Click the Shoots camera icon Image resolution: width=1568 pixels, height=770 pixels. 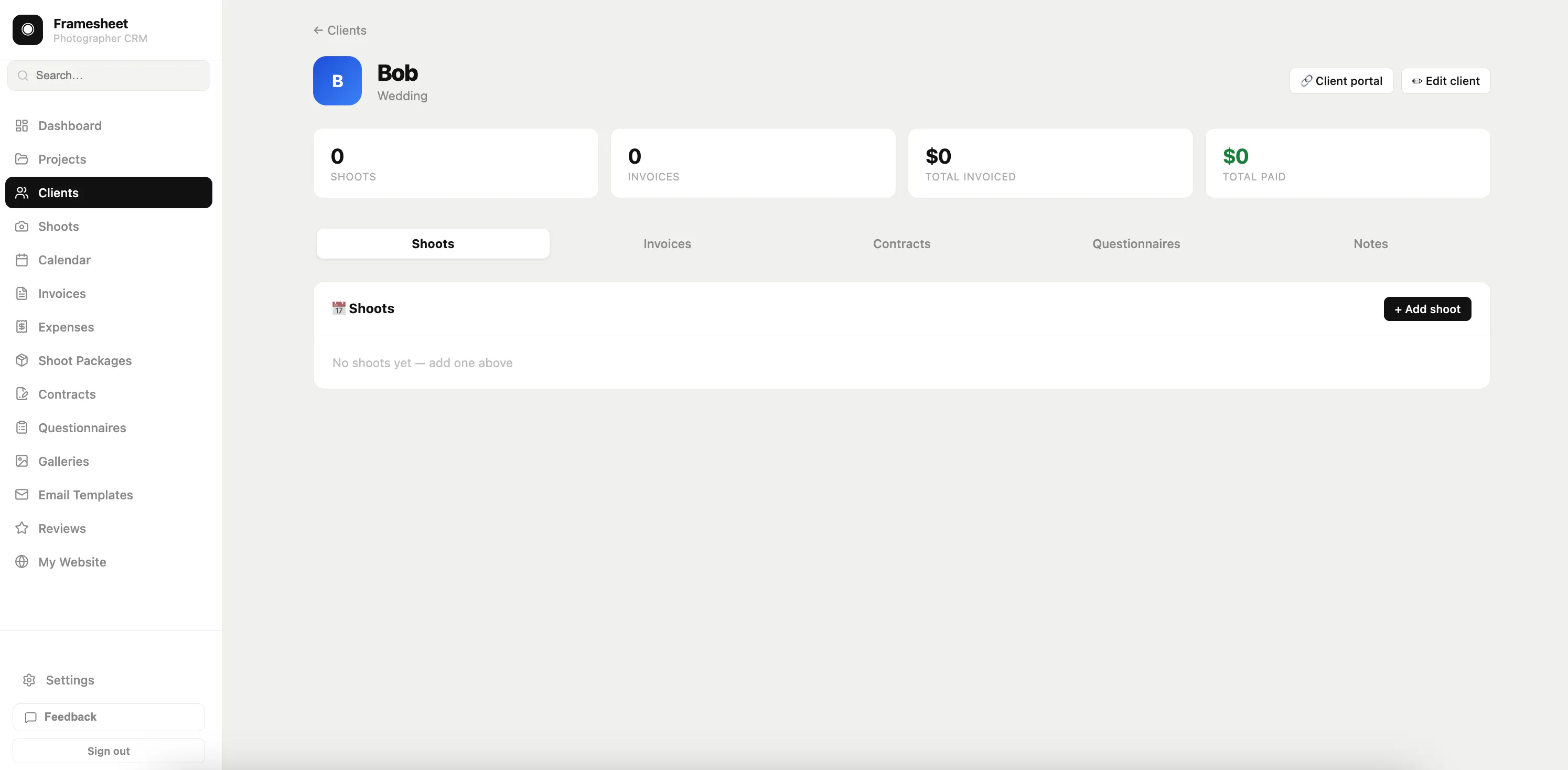point(22,226)
